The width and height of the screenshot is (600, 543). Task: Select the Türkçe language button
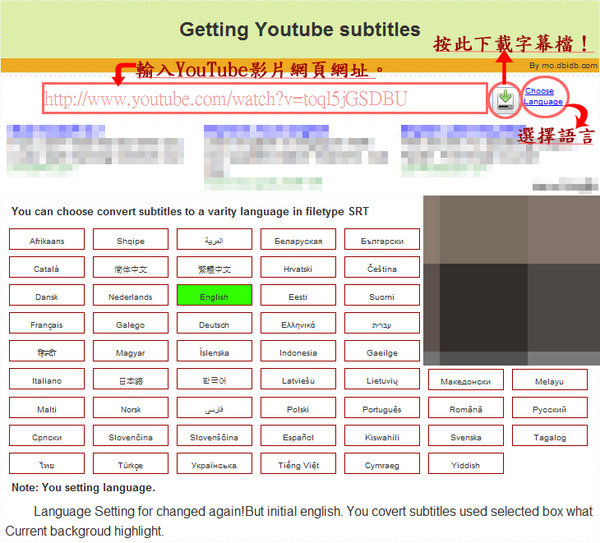pos(130,464)
